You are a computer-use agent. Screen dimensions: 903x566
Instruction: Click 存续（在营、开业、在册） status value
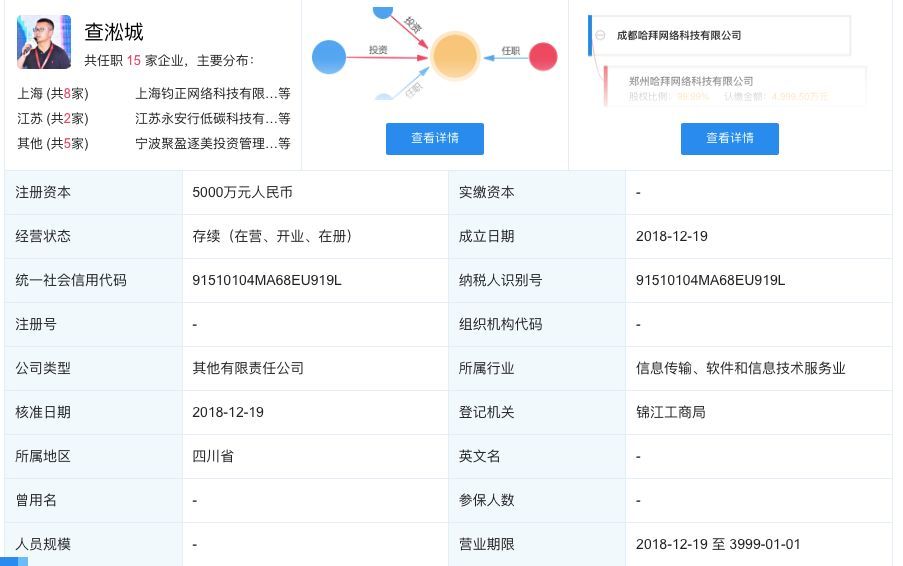tap(272, 236)
